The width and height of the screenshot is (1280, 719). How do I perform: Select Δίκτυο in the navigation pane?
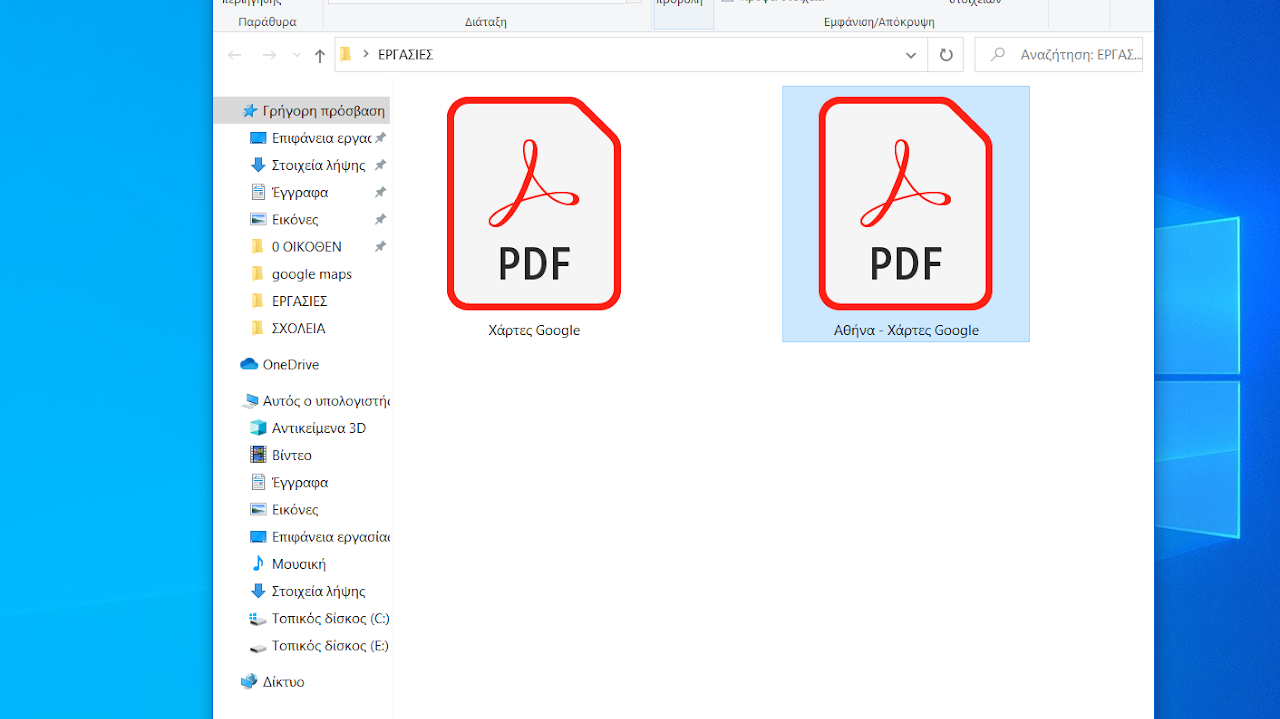coord(273,682)
